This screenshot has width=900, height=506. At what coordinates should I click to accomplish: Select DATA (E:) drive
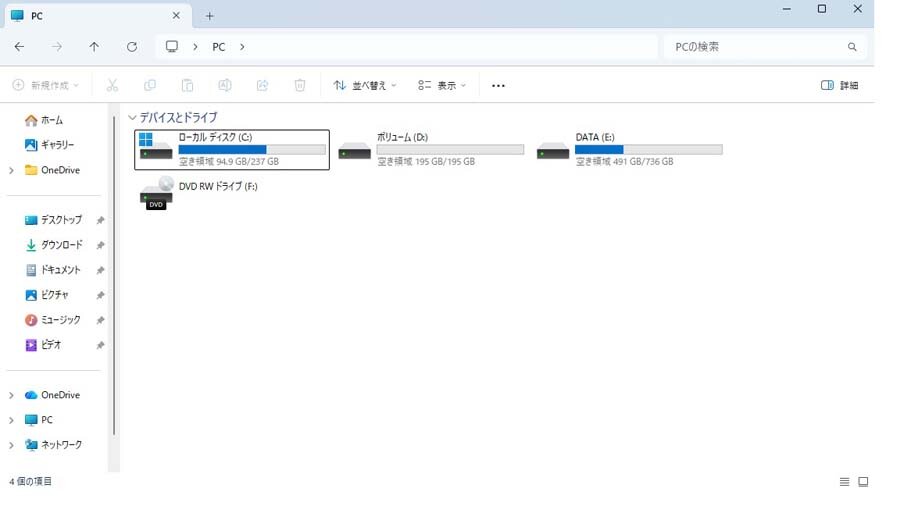(x=629, y=150)
